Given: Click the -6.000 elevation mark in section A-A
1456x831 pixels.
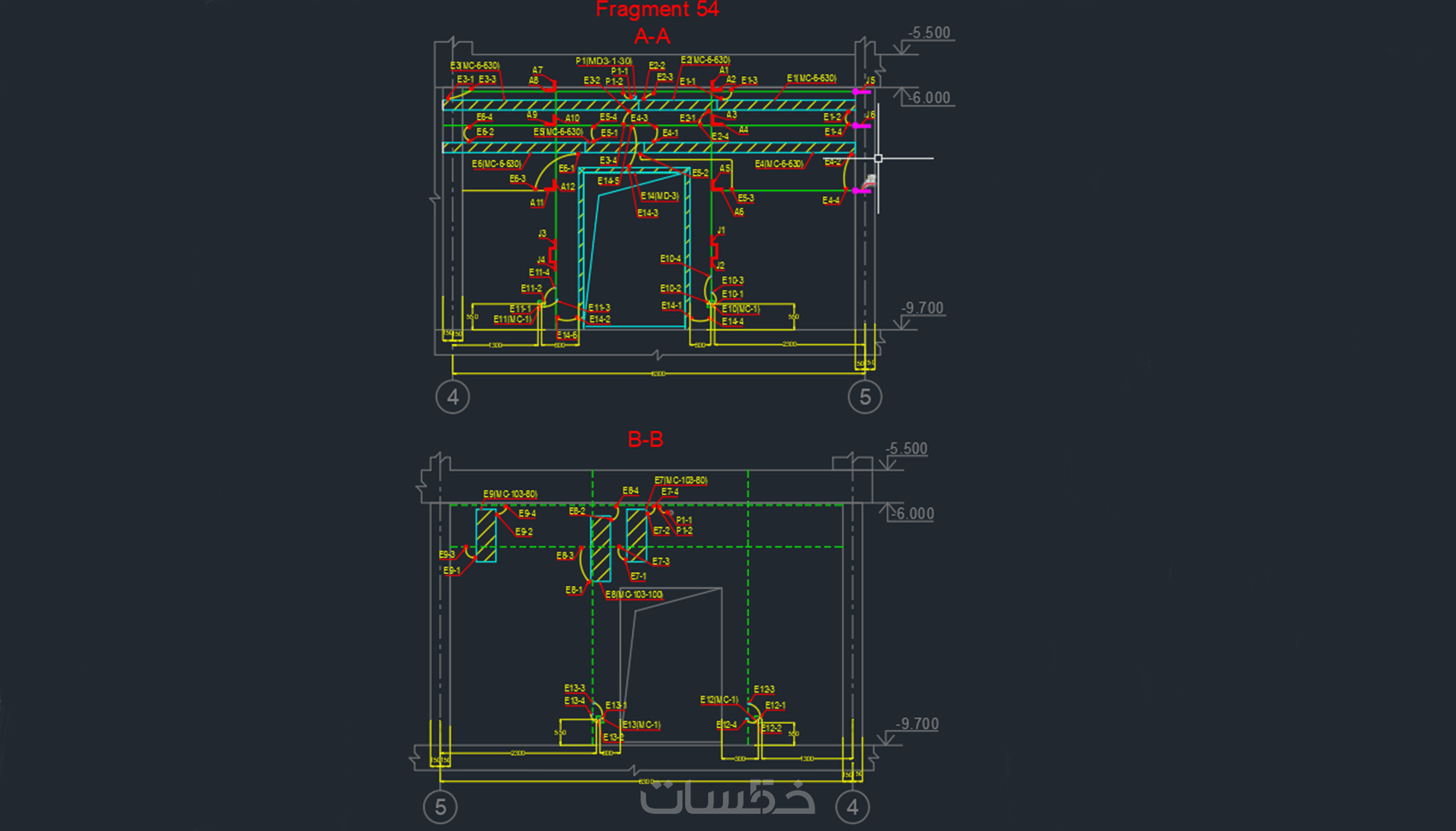Looking at the screenshot, I should (931, 98).
